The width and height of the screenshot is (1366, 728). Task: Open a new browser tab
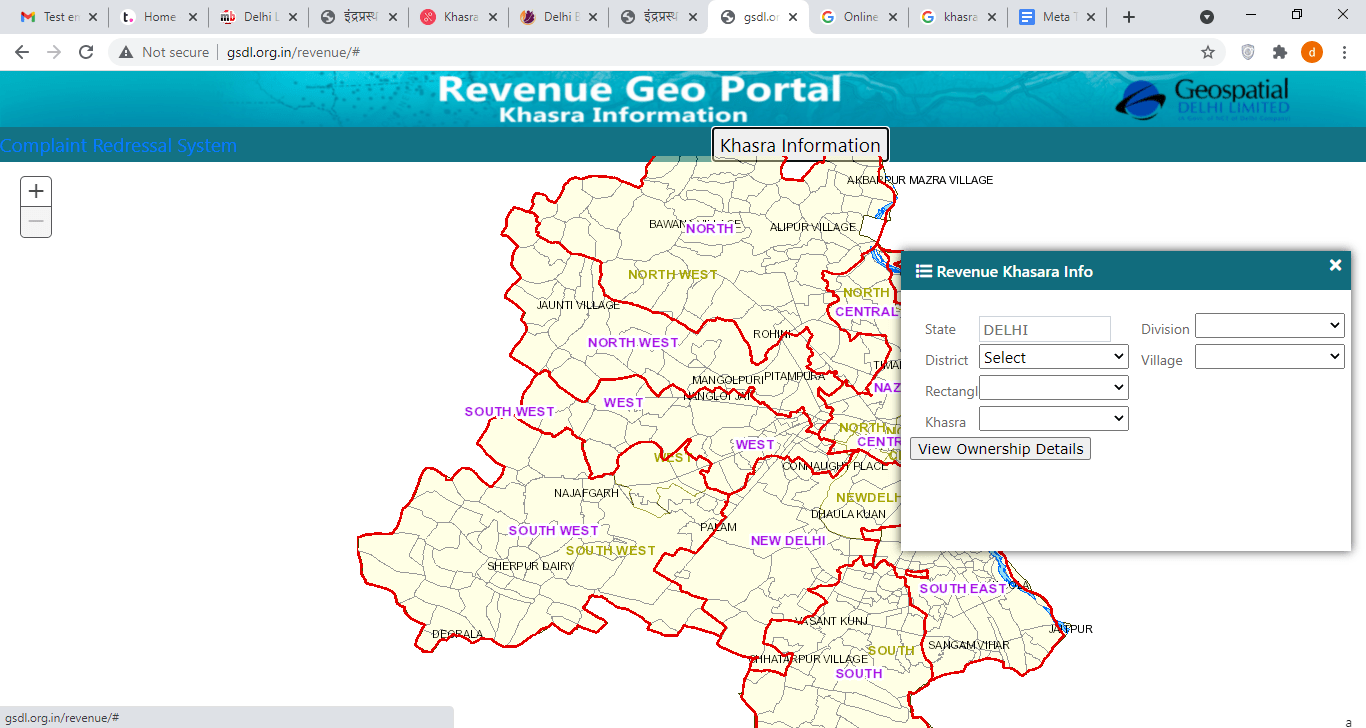tap(1129, 17)
